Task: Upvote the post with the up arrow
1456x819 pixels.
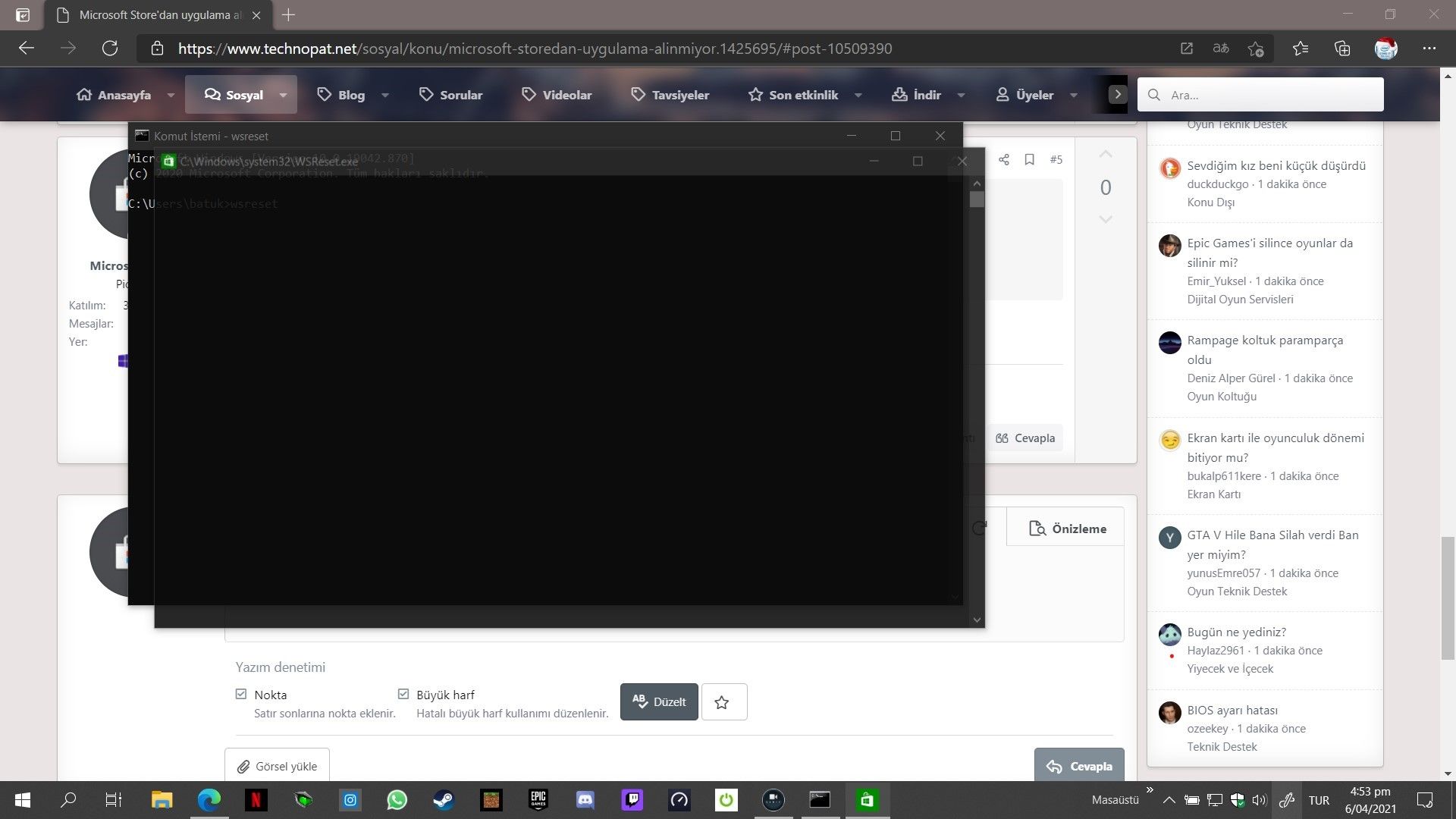Action: (1106, 155)
